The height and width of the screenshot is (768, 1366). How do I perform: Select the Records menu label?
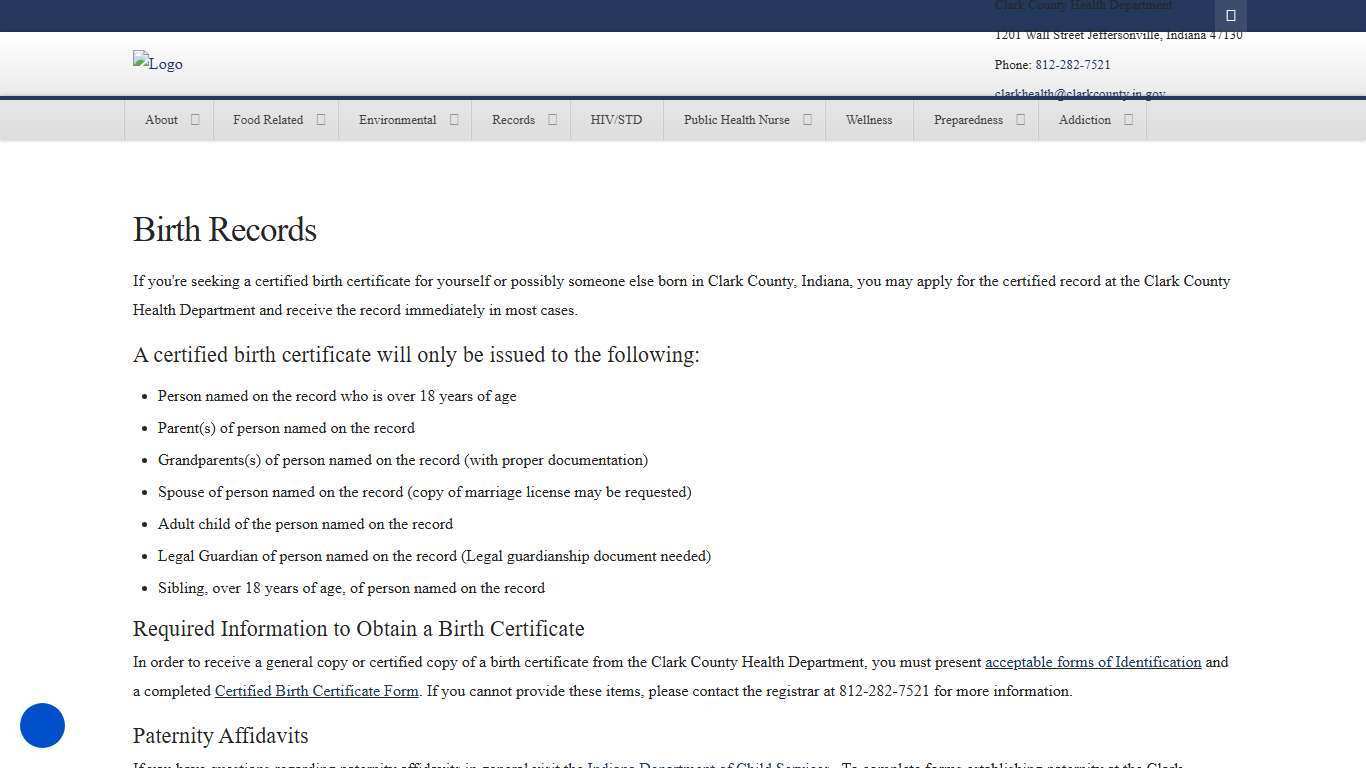point(513,120)
